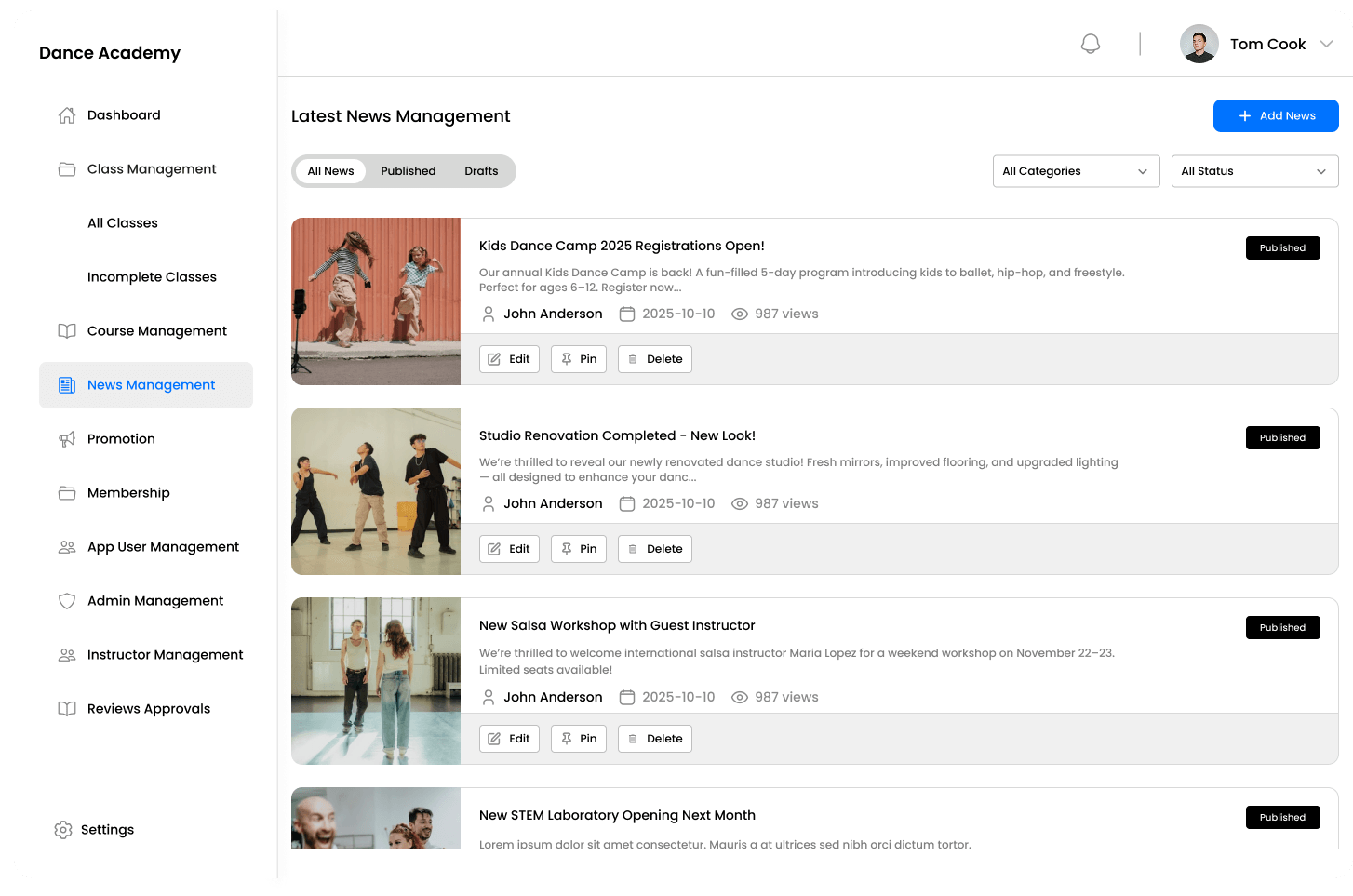Click the News Management document icon
The width and height of the screenshot is (1353, 896).
click(66, 384)
